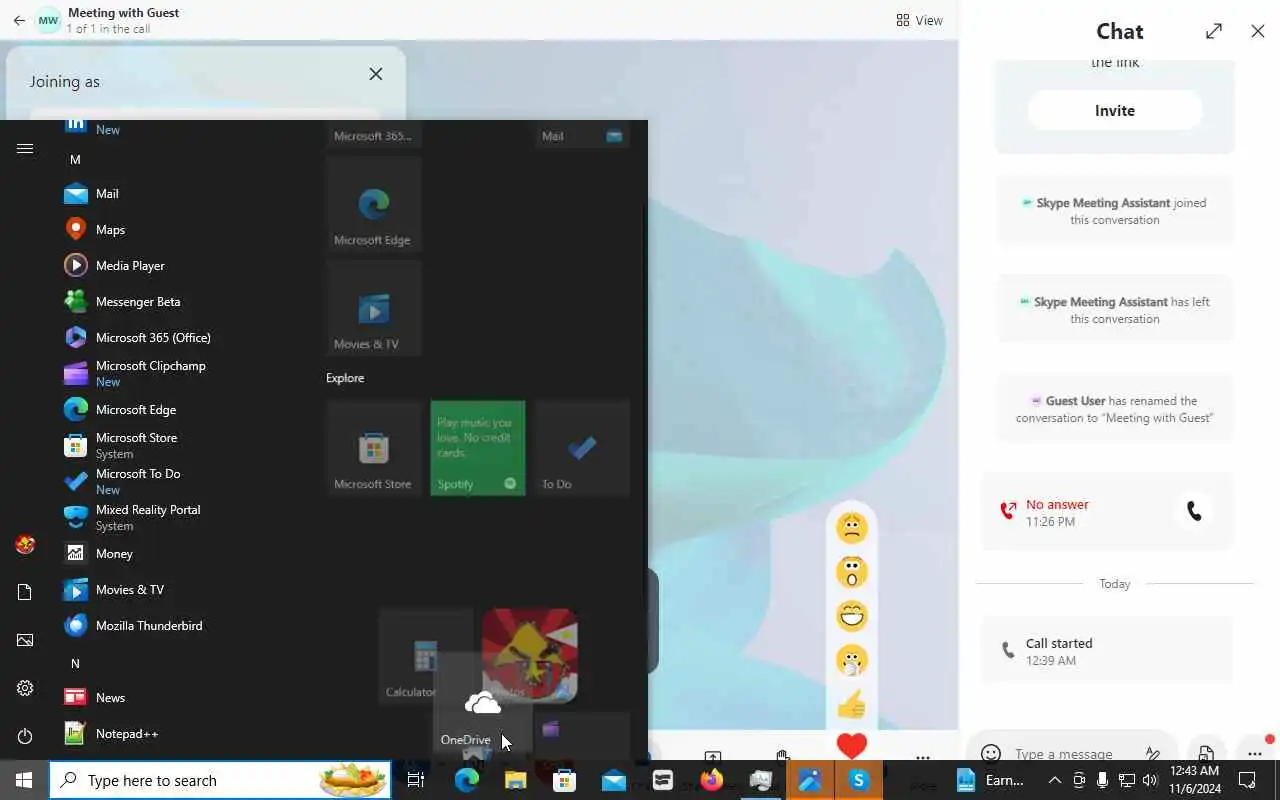The image size is (1280, 800).
Task: Click the Microsoft 365 tile at top
Action: 374,135
